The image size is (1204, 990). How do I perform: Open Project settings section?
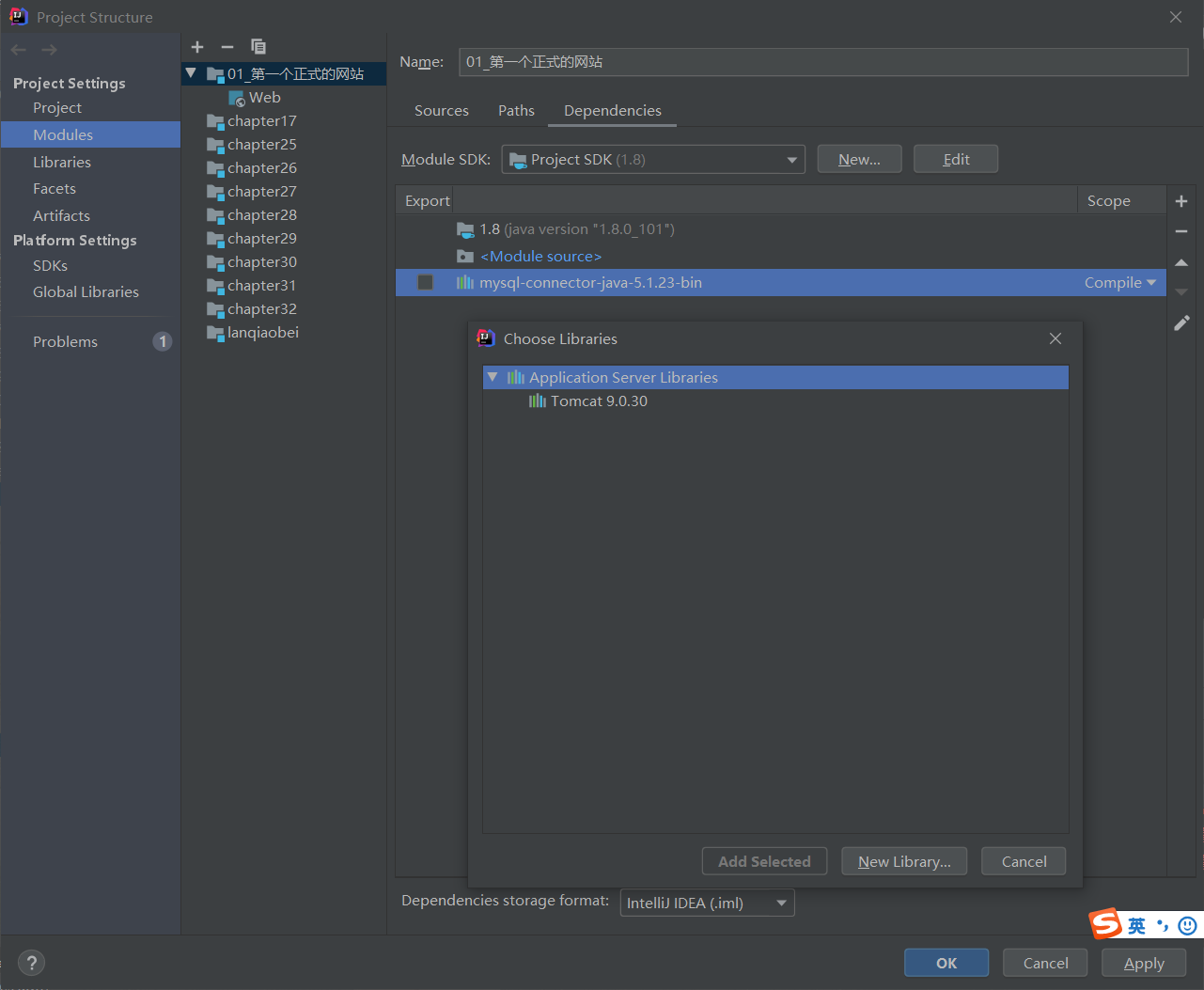tap(57, 108)
